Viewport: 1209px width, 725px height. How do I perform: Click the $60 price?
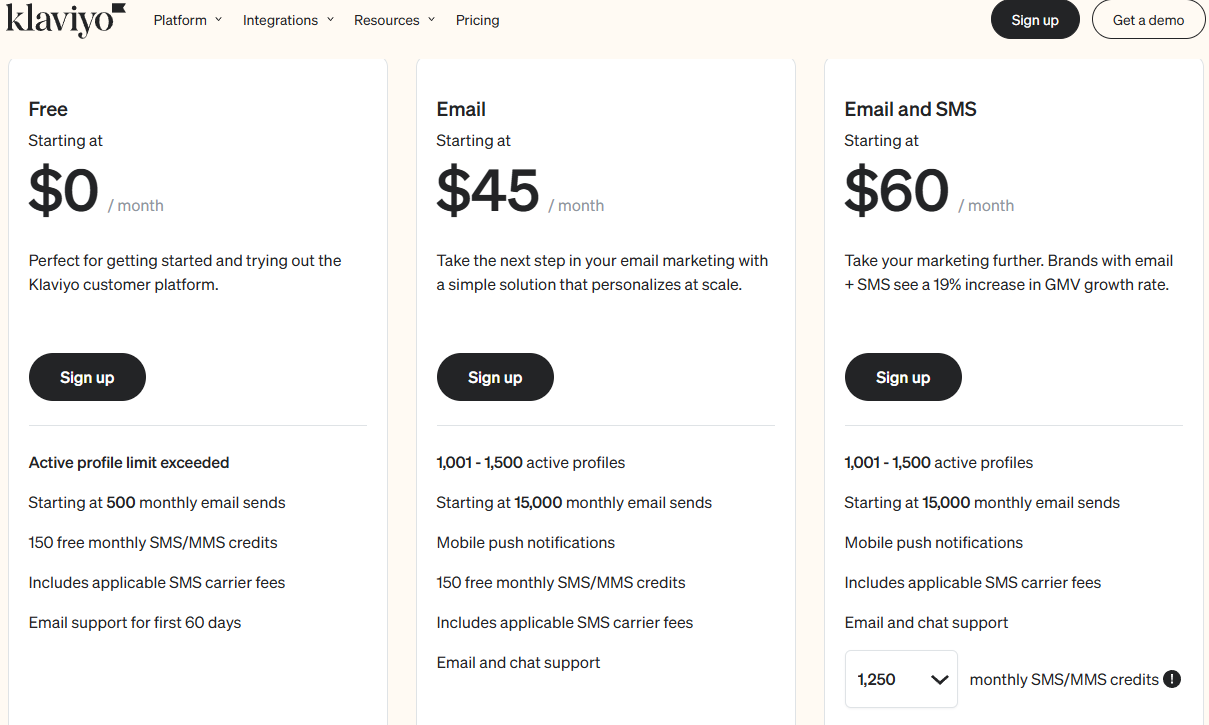point(897,190)
